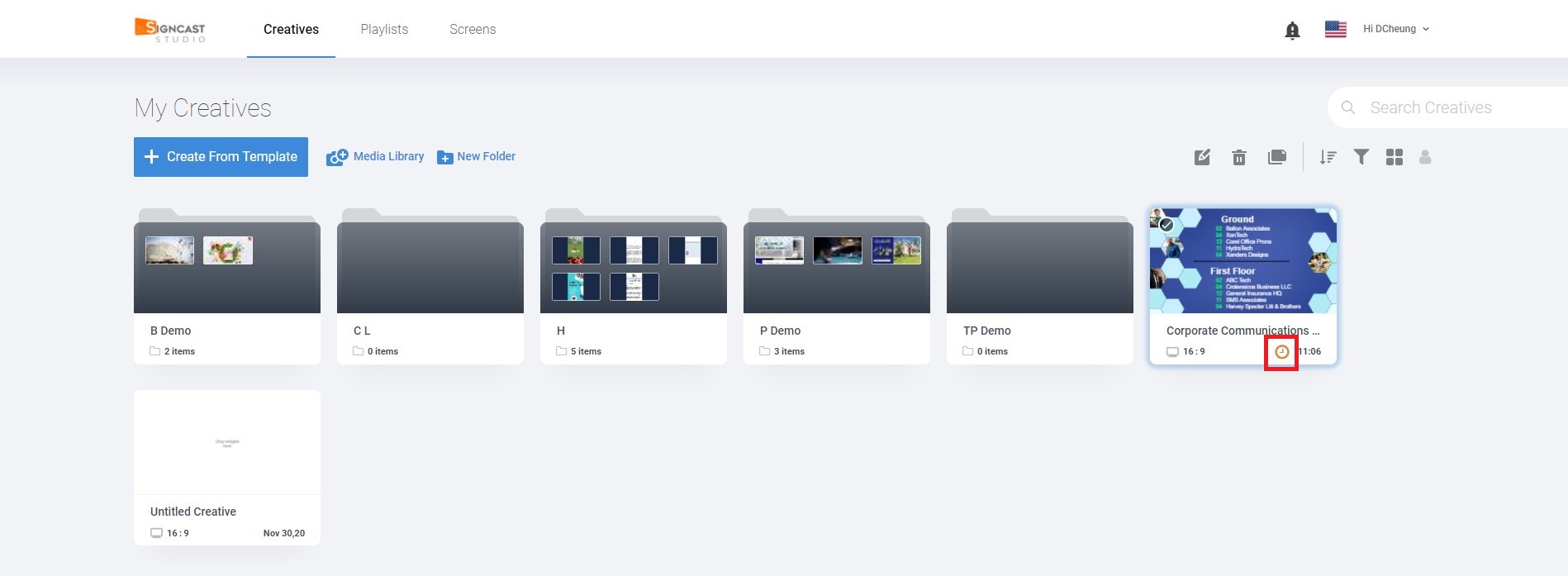
Task: Click the trash delete icon
Action: pyautogui.click(x=1238, y=157)
